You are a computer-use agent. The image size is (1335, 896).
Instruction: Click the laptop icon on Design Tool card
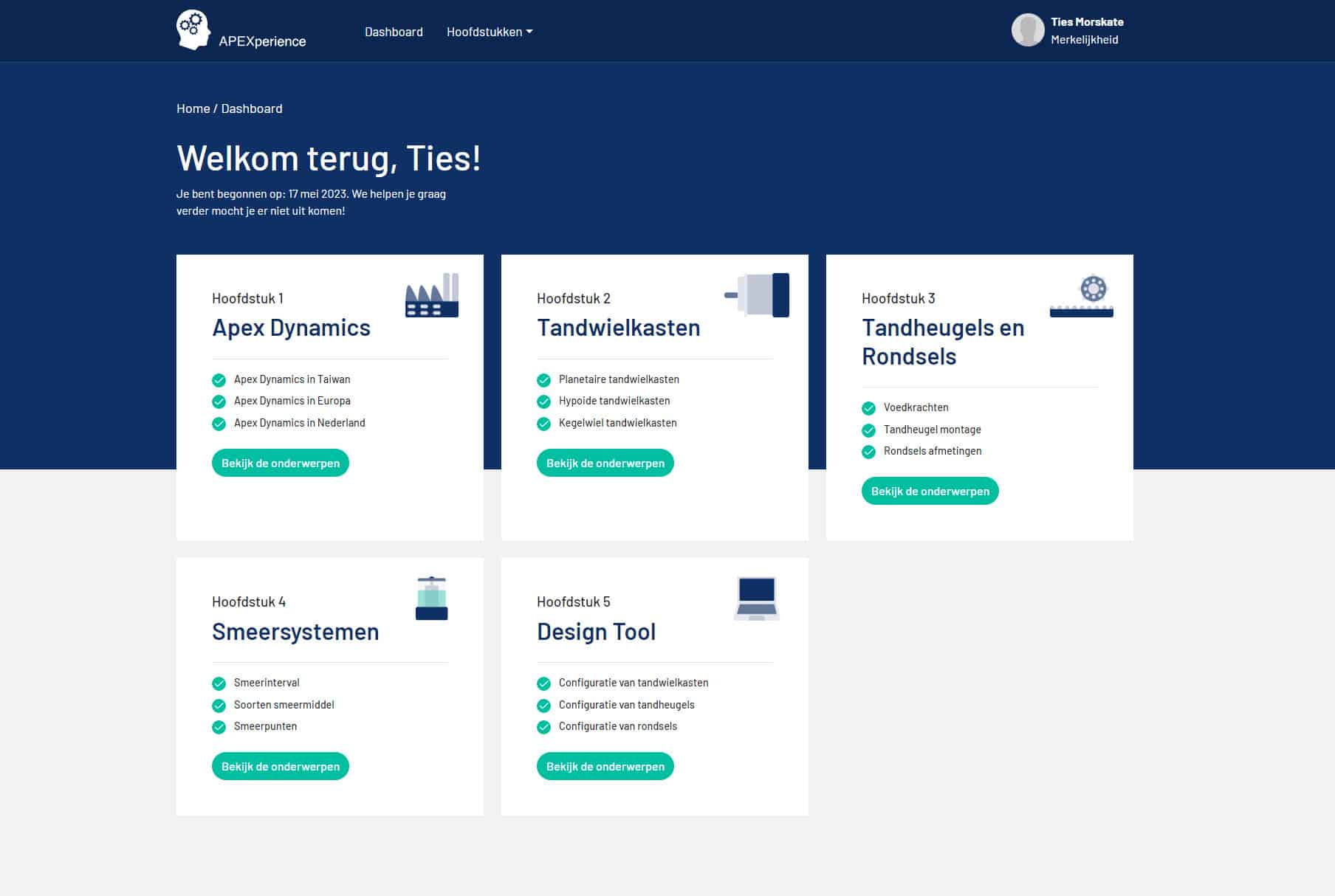(757, 599)
